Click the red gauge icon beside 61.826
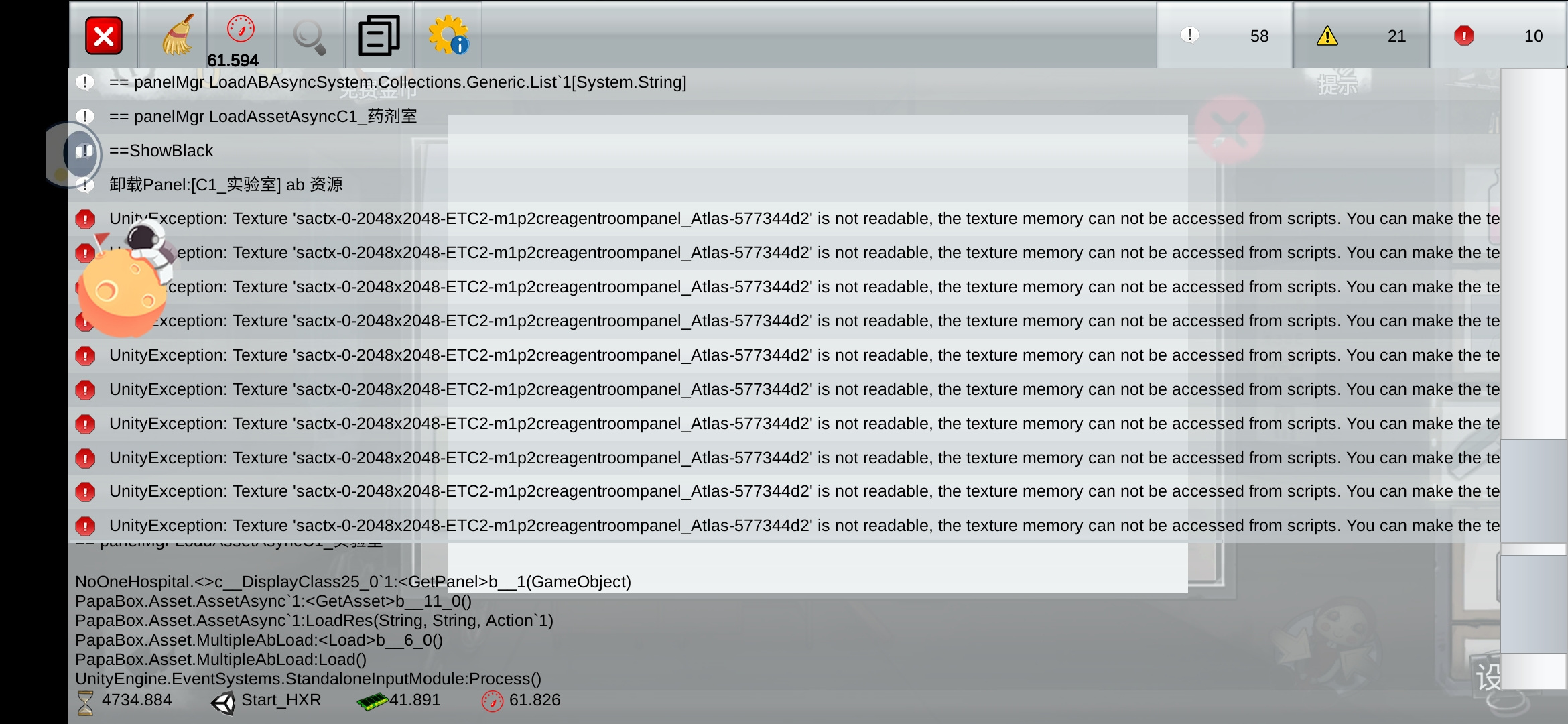Viewport: 1568px width, 724px height. (x=493, y=701)
